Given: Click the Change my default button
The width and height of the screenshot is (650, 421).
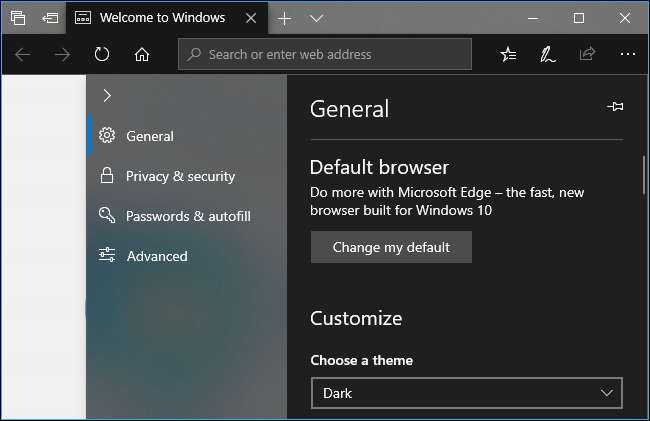Looking at the screenshot, I should (391, 247).
